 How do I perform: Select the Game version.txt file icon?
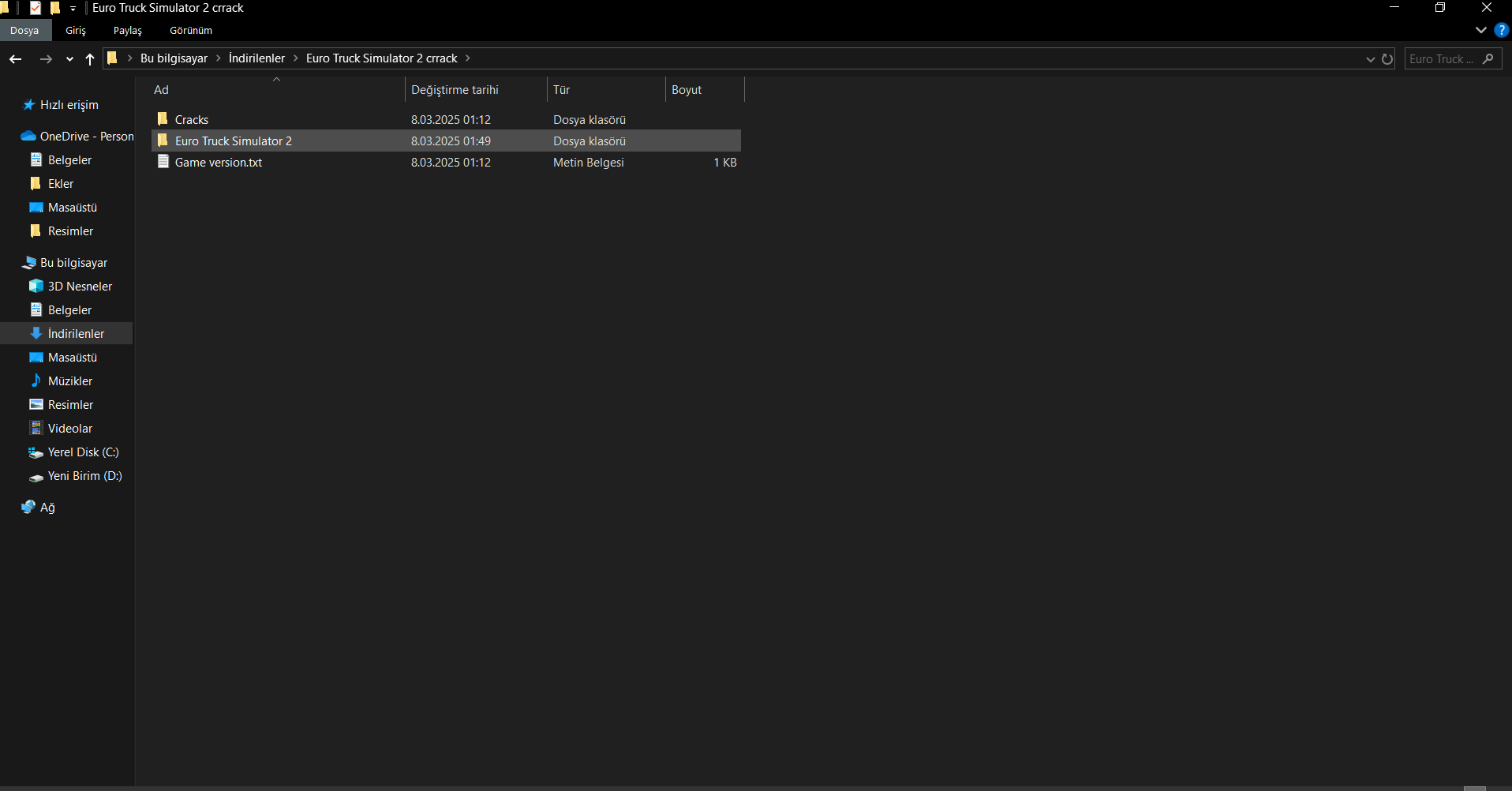pos(163,161)
